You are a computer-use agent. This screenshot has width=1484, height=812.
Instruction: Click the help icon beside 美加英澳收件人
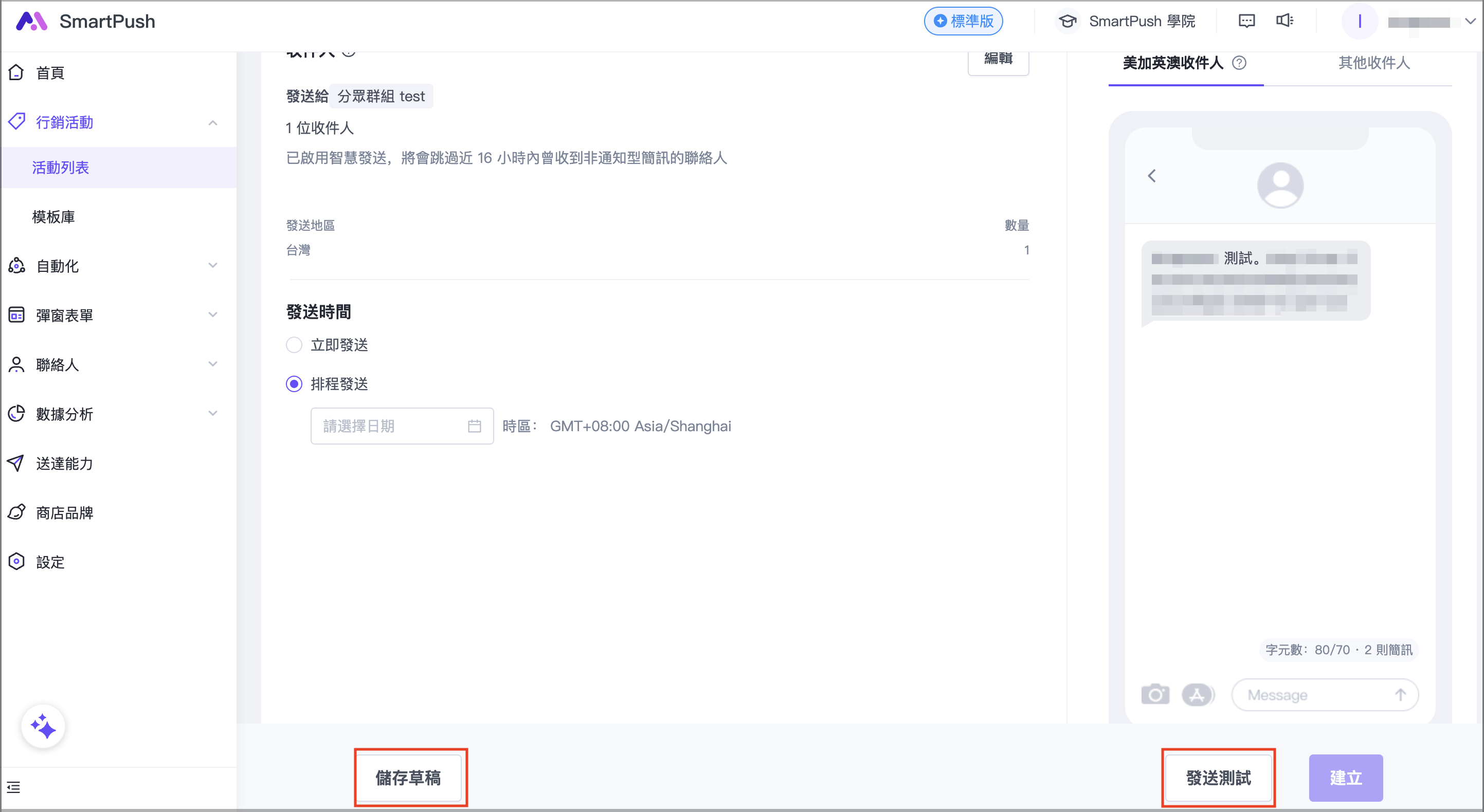point(1239,63)
